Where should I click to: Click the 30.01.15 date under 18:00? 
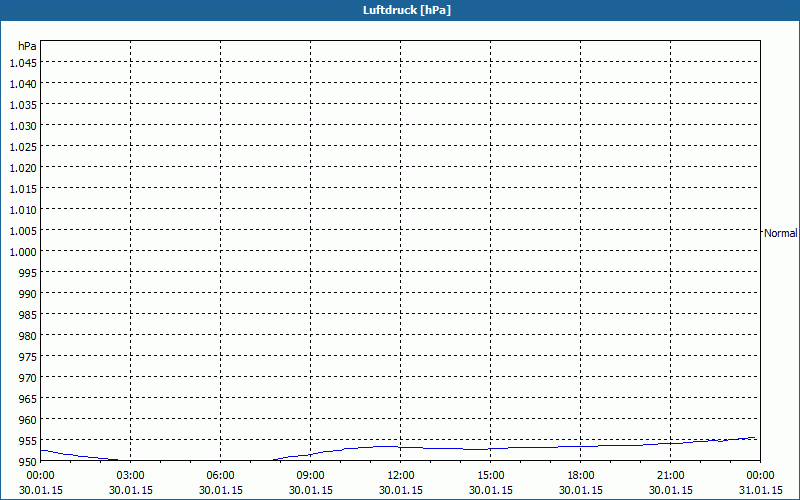click(x=581, y=490)
